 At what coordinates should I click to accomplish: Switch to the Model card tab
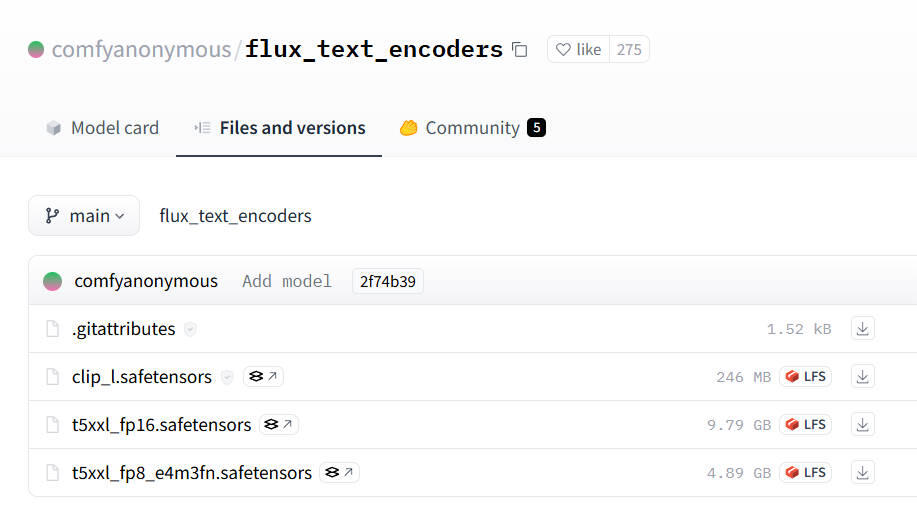tap(102, 128)
